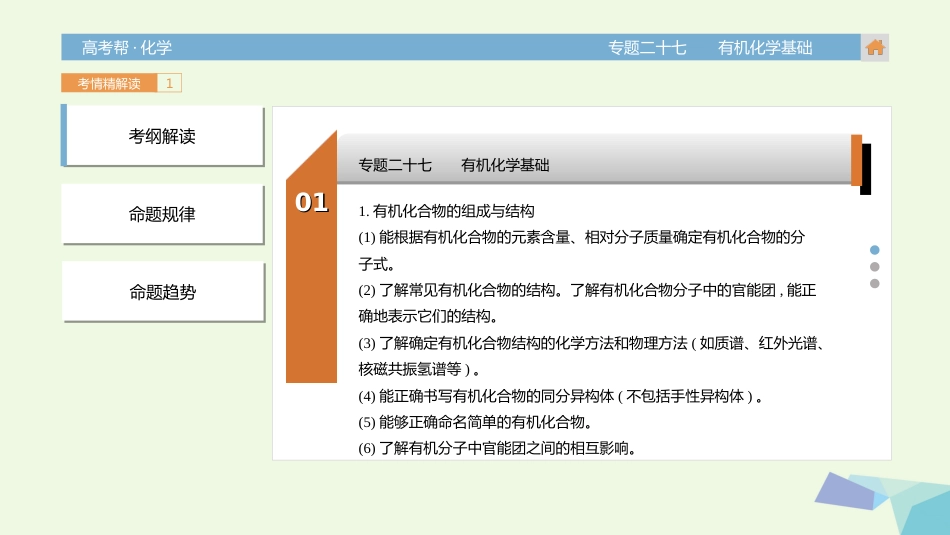
Task: Open the 命题趋势 section
Action: pos(162,292)
